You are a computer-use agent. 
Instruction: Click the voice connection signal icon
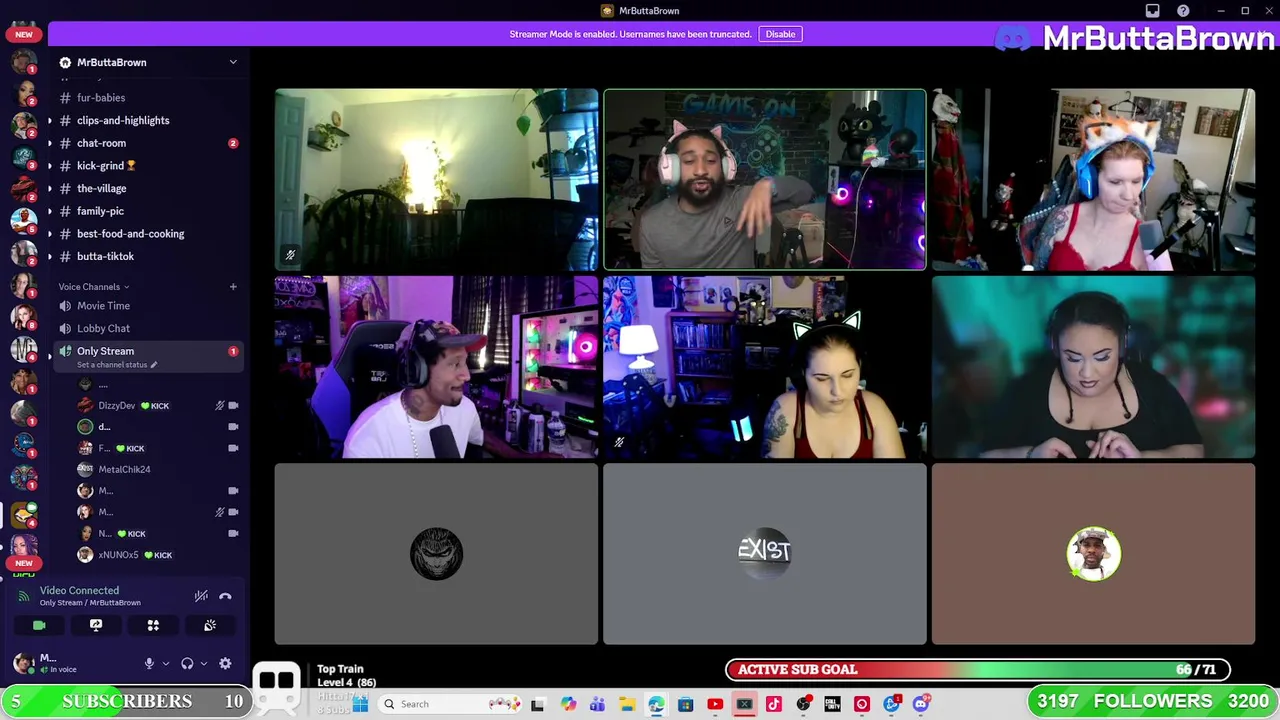point(24,596)
